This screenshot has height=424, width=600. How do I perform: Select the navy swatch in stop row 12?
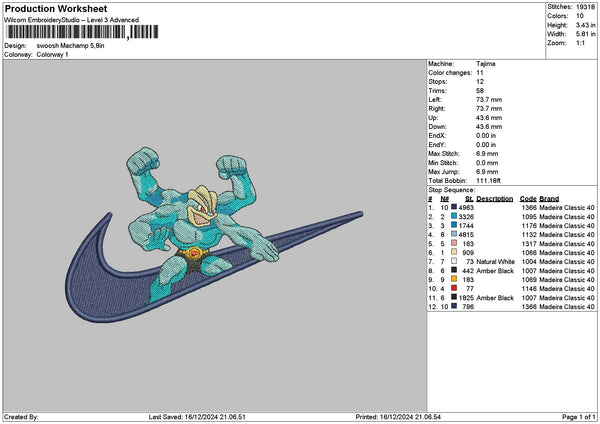click(x=454, y=306)
